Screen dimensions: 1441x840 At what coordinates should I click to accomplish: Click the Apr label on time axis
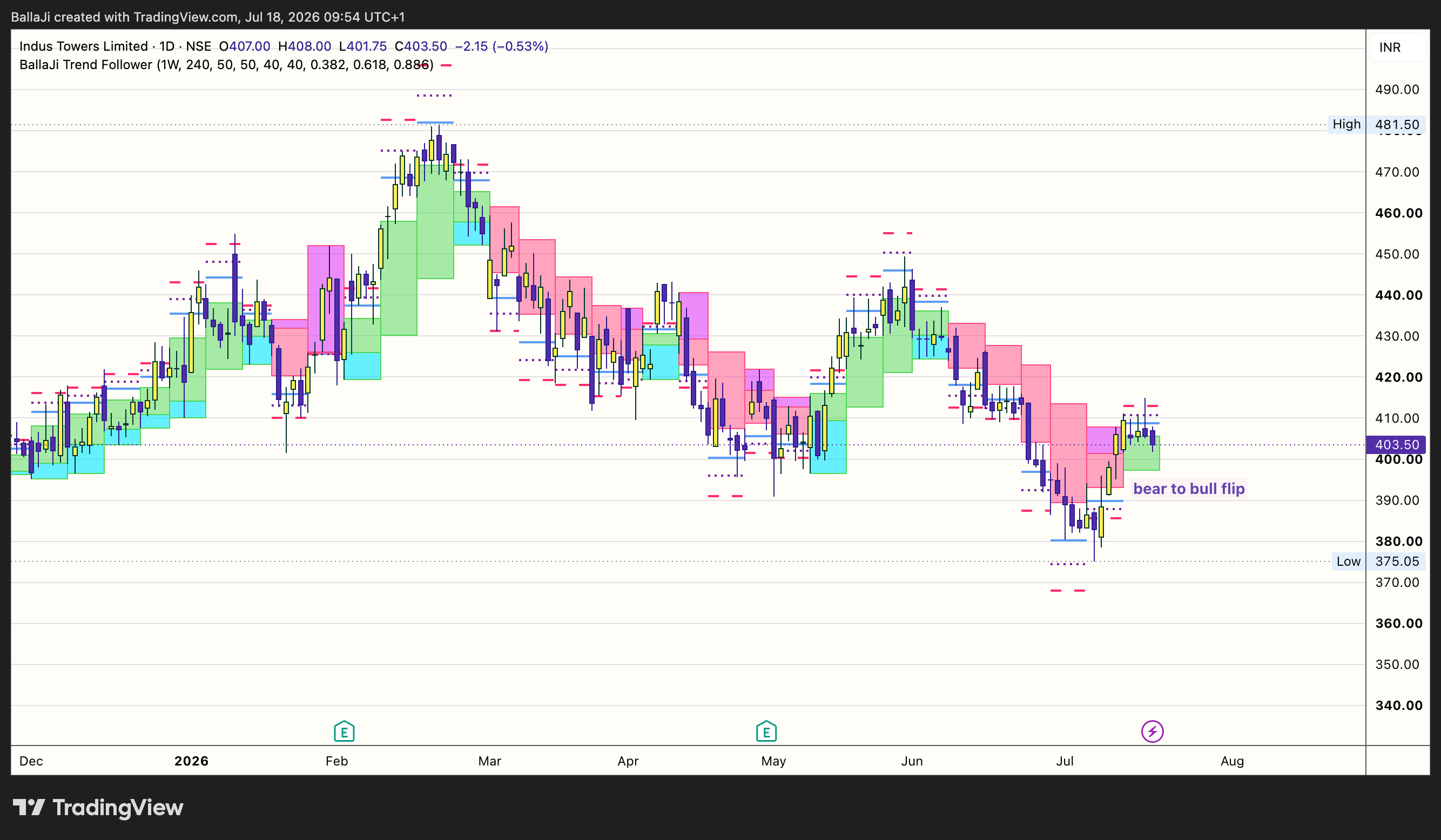[628, 761]
